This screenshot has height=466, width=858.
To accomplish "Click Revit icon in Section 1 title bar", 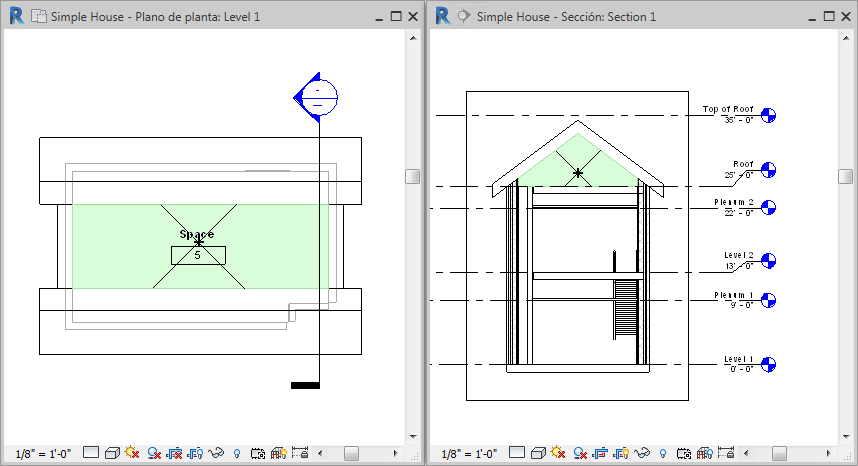I will coord(442,16).
